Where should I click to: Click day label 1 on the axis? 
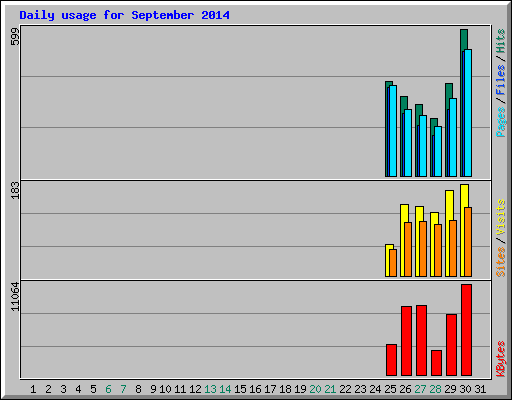click(x=33, y=389)
